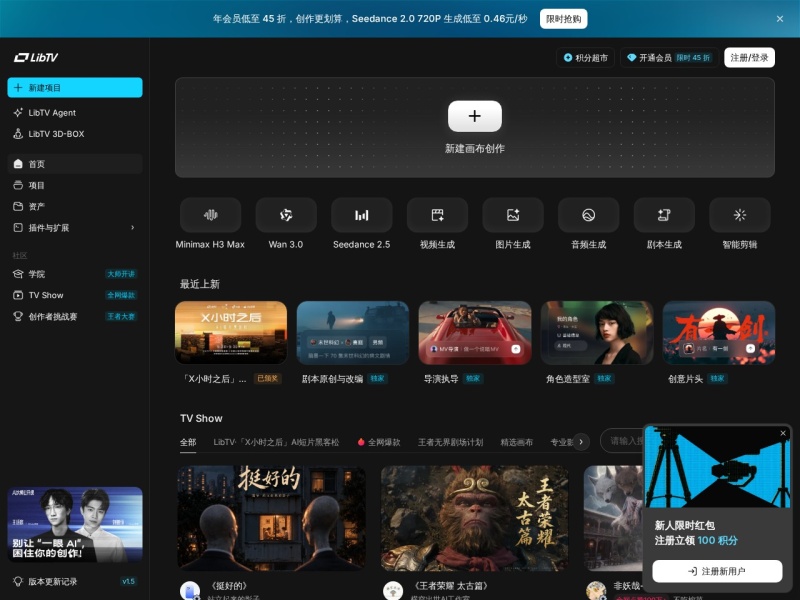Click the LibTV logo
The height and width of the screenshot is (600, 800).
[36, 58]
